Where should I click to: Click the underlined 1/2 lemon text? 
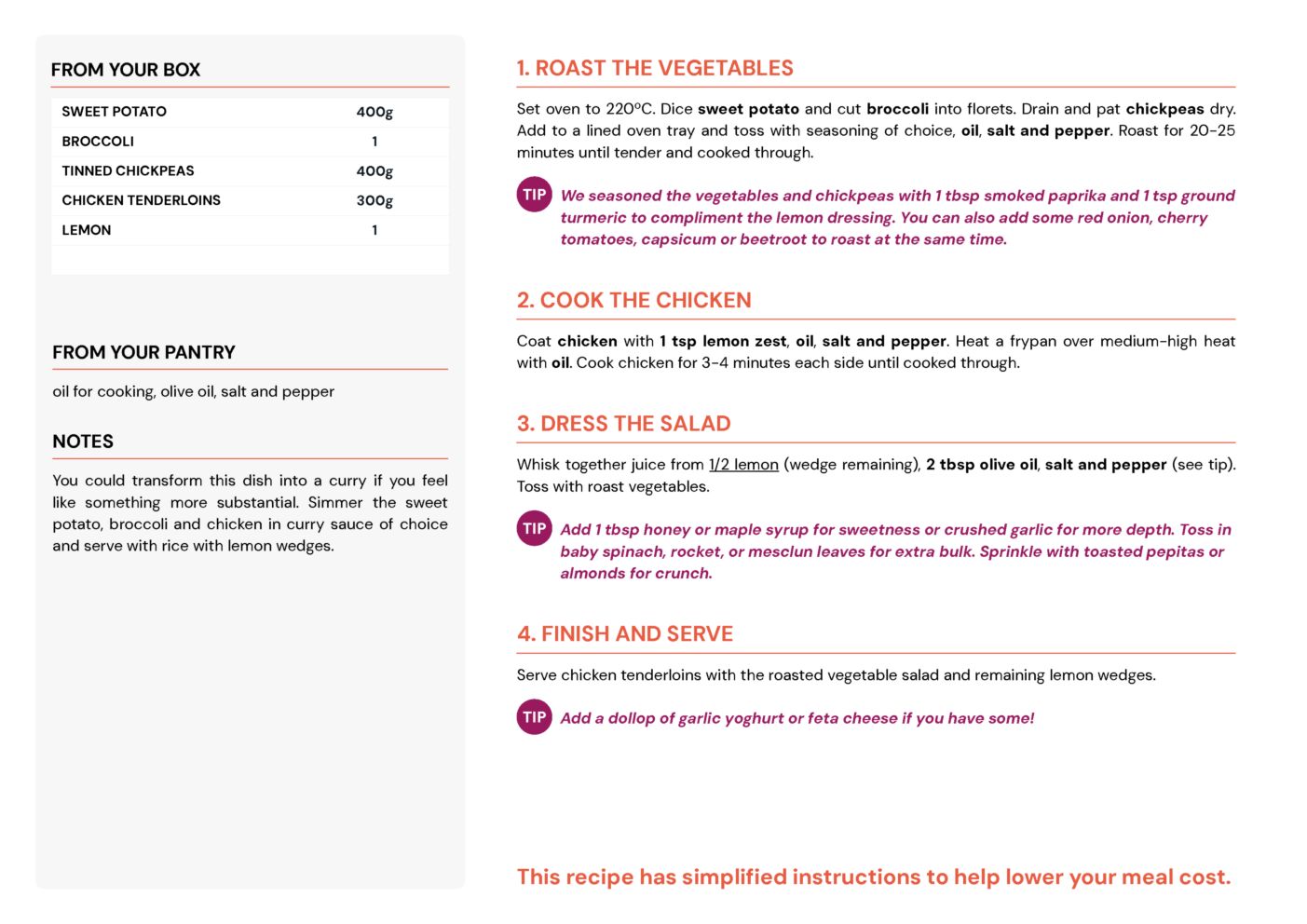click(x=743, y=464)
